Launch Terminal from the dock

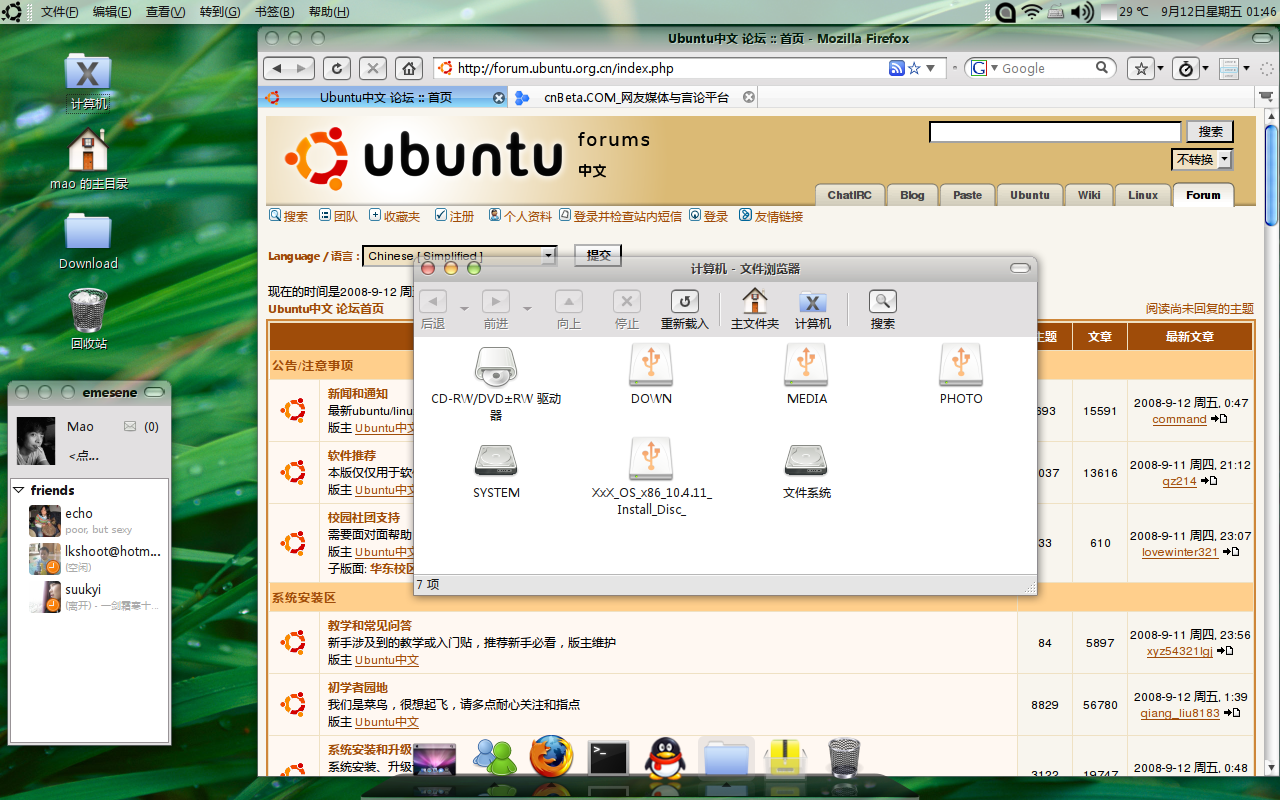point(608,759)
